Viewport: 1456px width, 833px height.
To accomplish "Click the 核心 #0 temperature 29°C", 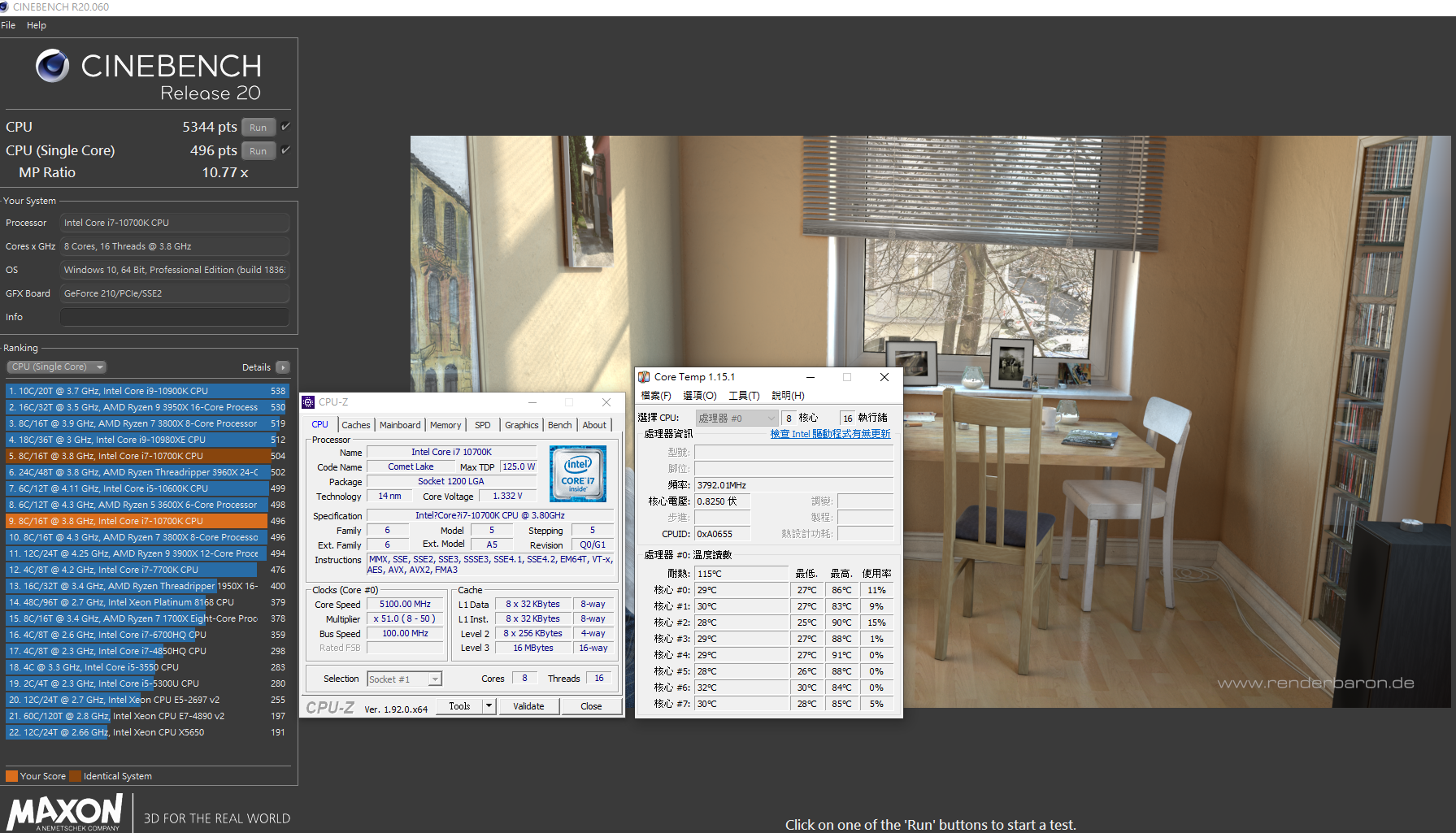I will pyautogui.click(x=741, y=590).
